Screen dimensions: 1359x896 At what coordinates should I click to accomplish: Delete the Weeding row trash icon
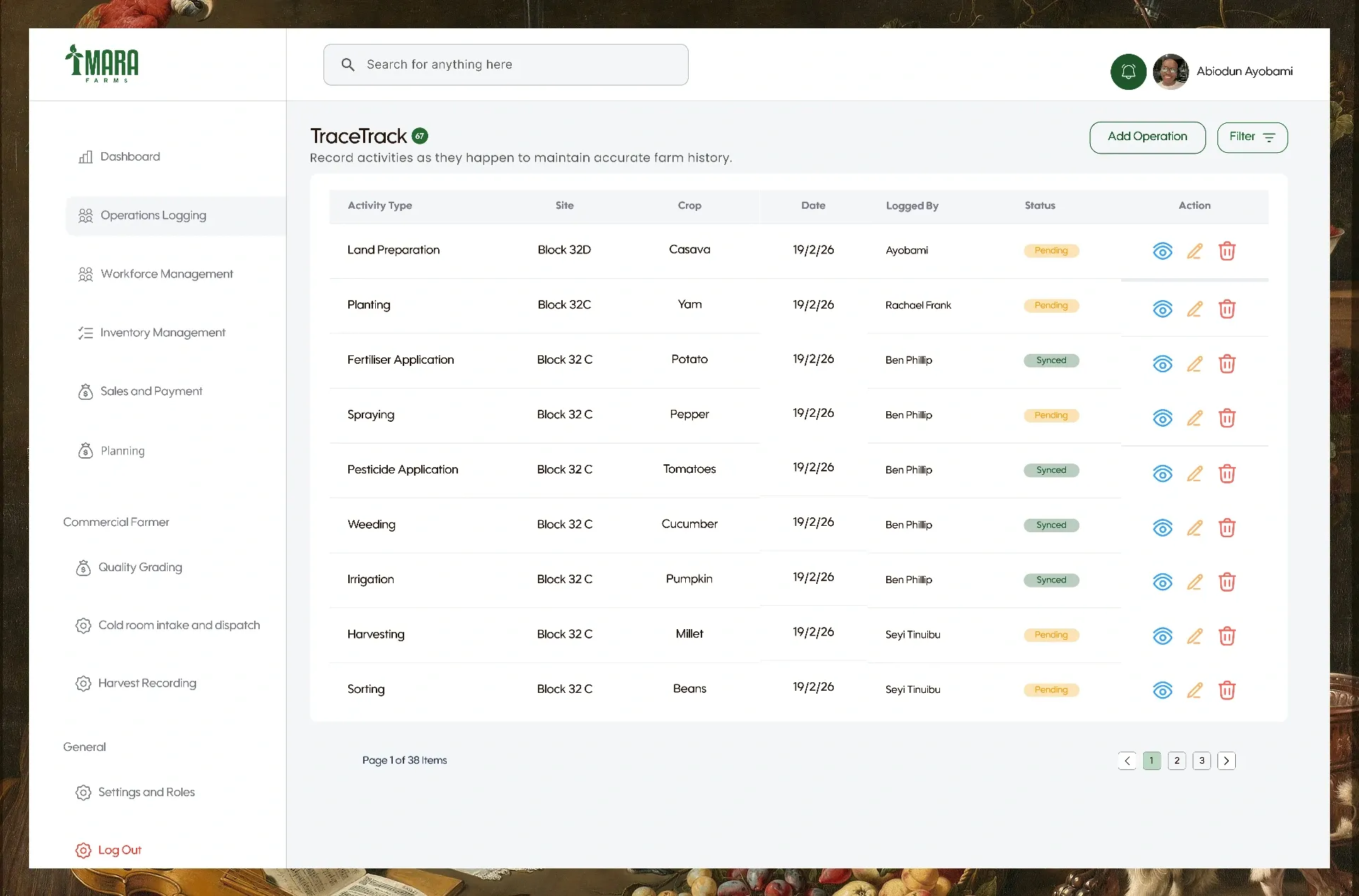(x=1227, y=528)
